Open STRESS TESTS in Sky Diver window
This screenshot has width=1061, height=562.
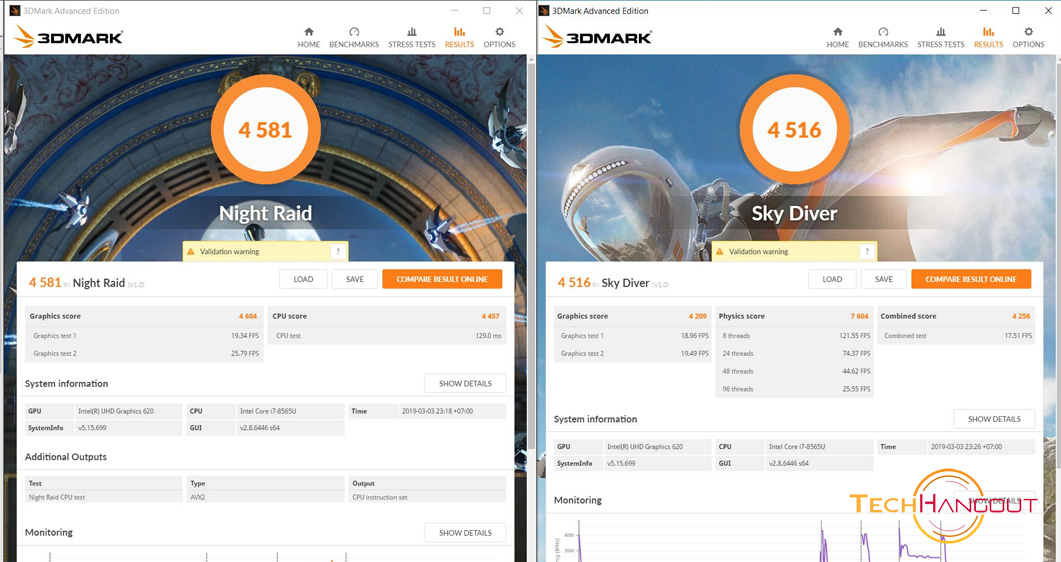point(941,37)
